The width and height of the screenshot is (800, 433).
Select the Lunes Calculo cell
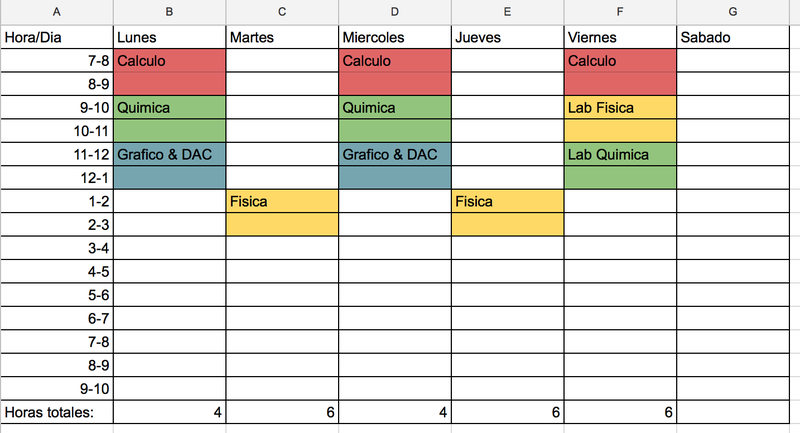169,61
